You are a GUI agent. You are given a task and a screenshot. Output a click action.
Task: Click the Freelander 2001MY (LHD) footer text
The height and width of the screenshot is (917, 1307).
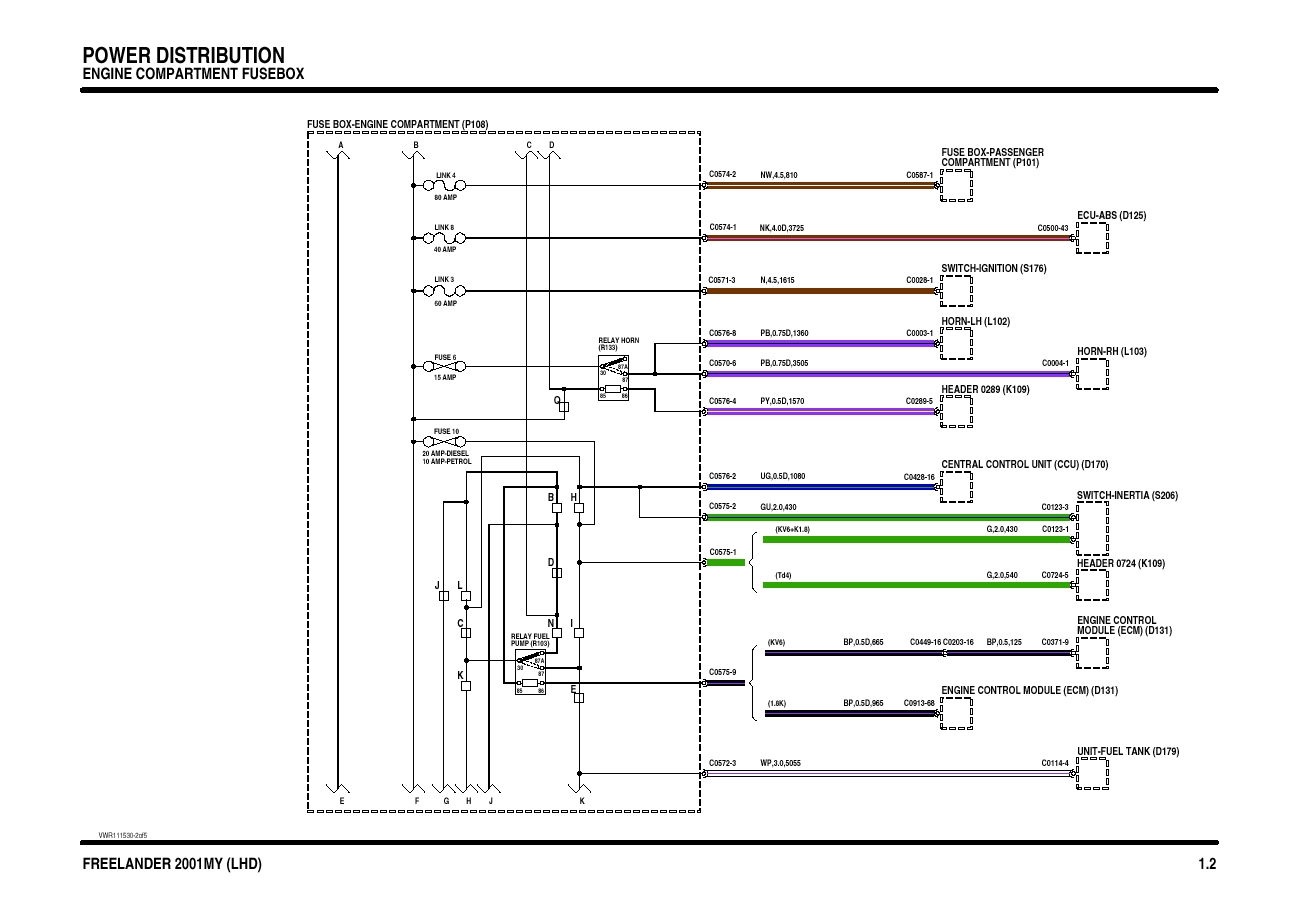(x=172, y=865)
